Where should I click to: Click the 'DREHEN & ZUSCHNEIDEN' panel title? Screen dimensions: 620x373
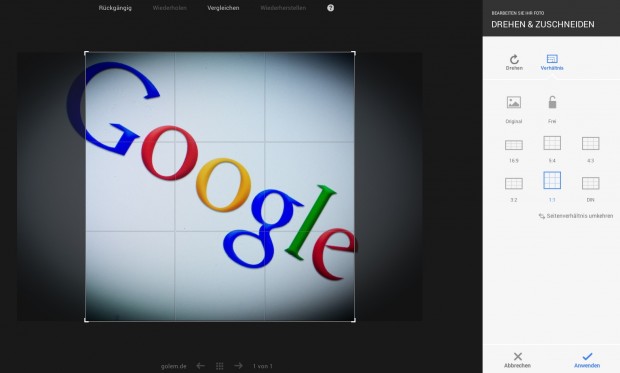[x=542, y=25]
